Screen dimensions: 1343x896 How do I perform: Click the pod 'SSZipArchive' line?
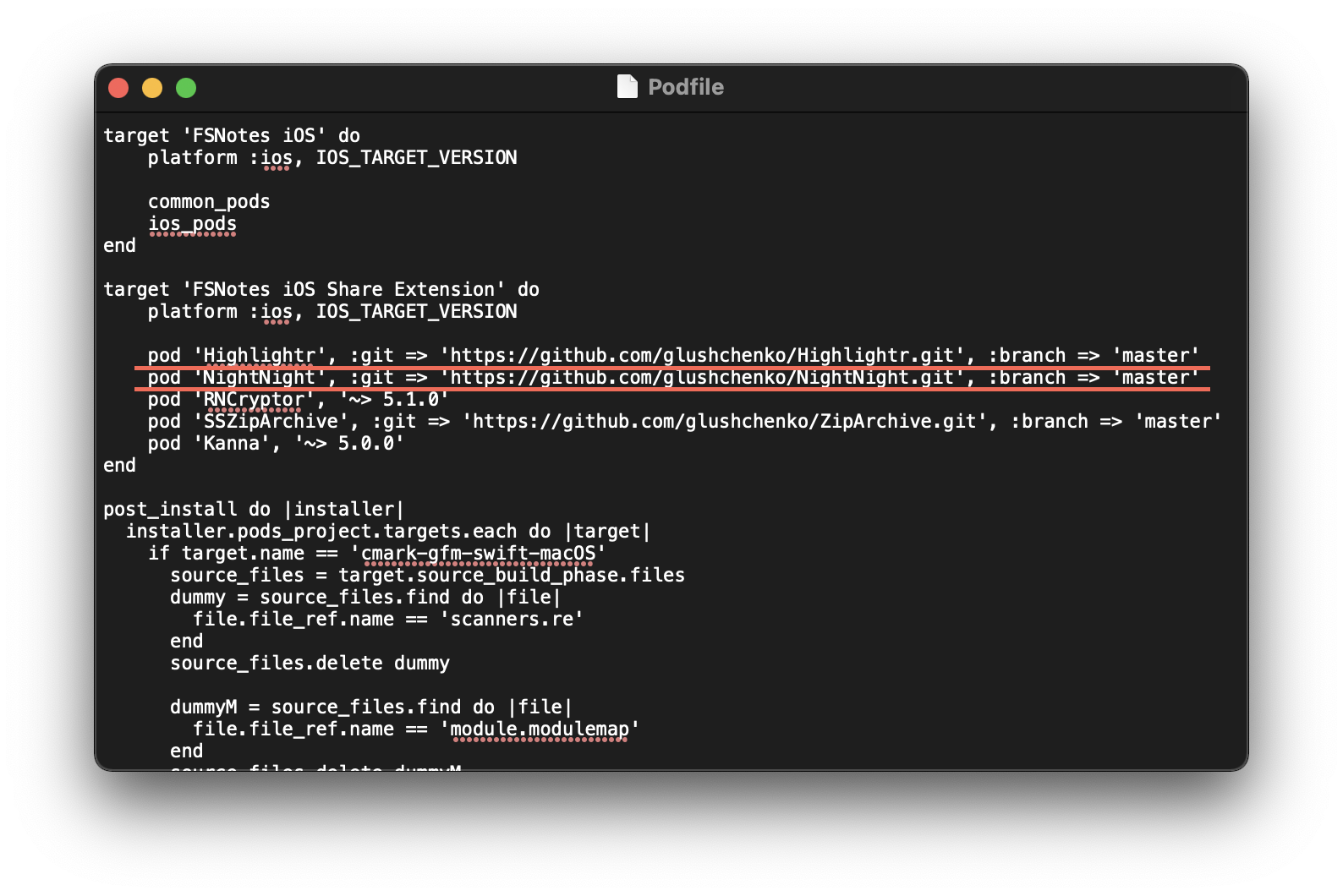tap(685, 421)
